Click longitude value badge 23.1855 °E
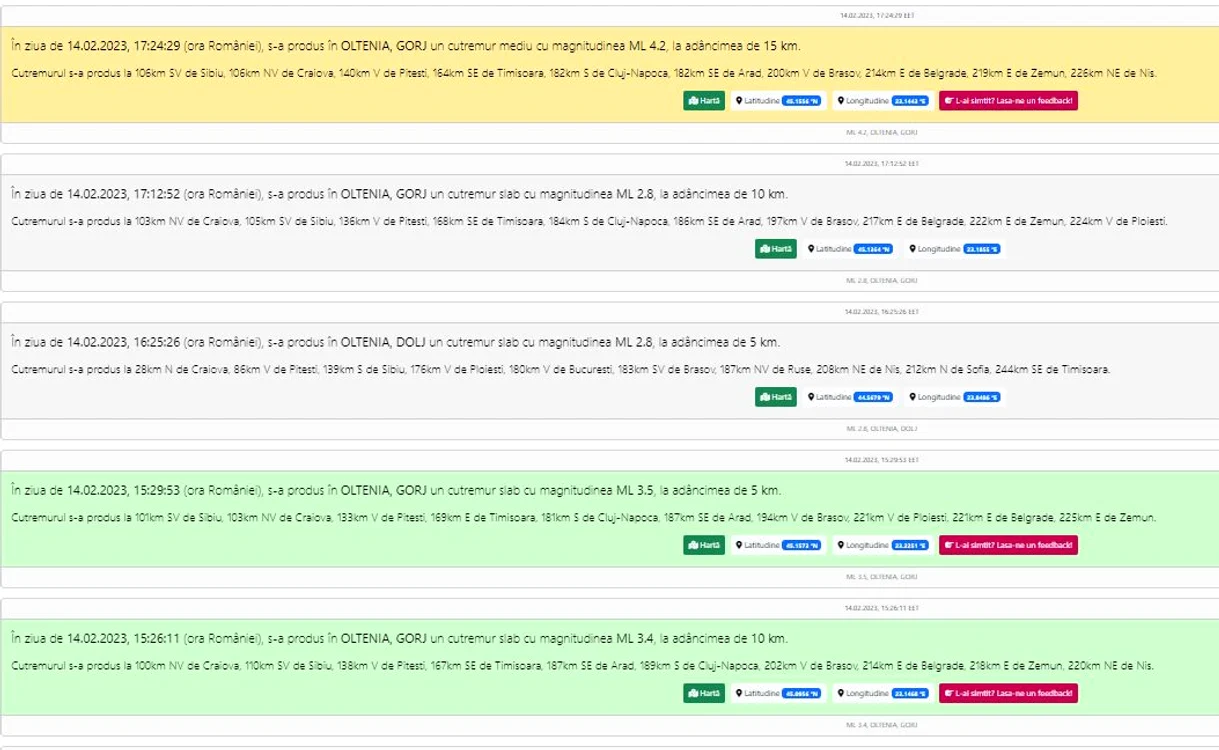 coord(982,249)
